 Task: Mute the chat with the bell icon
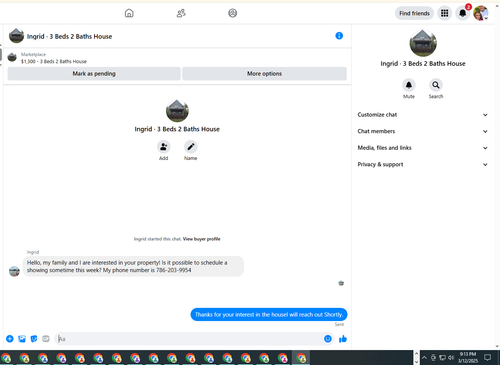409,85
